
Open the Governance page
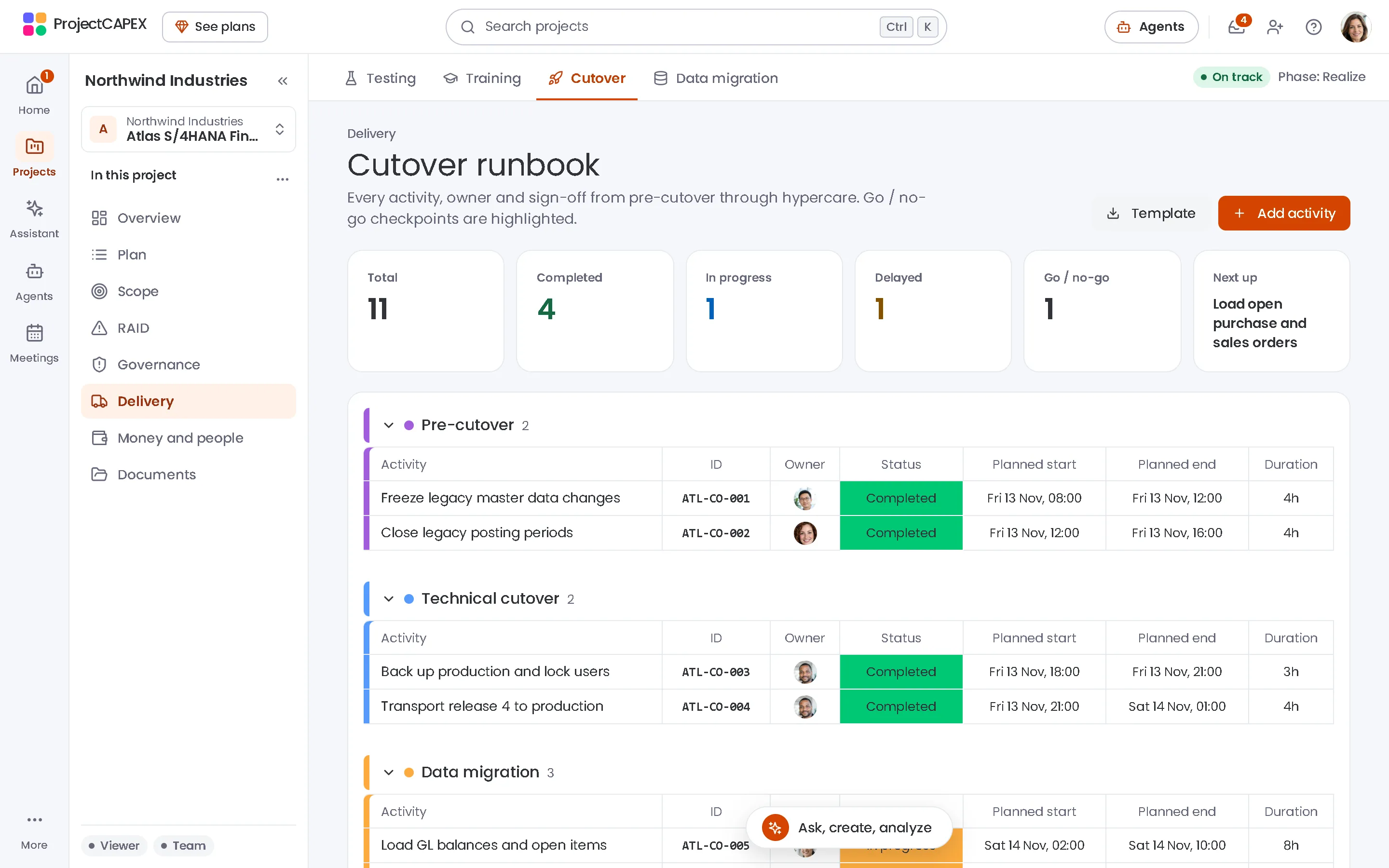pyautogui.click(x=188, y=365)
